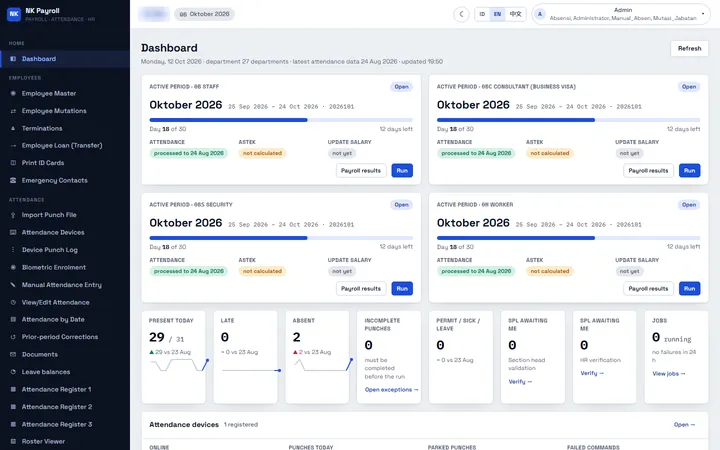Viewport: 720px width, 450px height.
Task: Click Verify under Section head validation
Action: pyautogui.click(x=520, y=382)
